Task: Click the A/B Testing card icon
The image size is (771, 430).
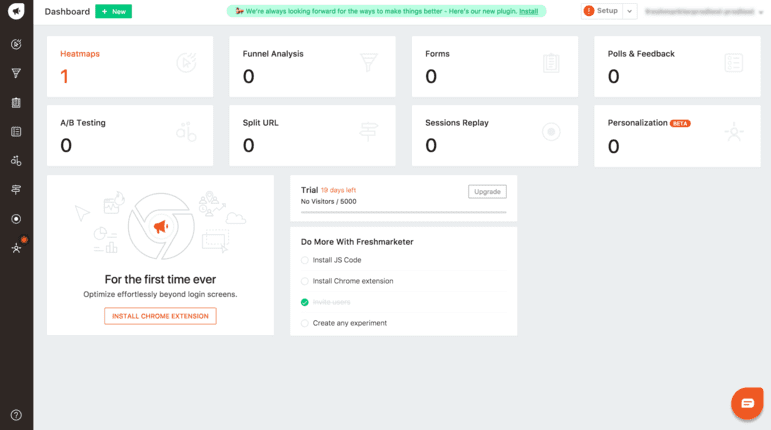Action: click(x=186, y=132)
